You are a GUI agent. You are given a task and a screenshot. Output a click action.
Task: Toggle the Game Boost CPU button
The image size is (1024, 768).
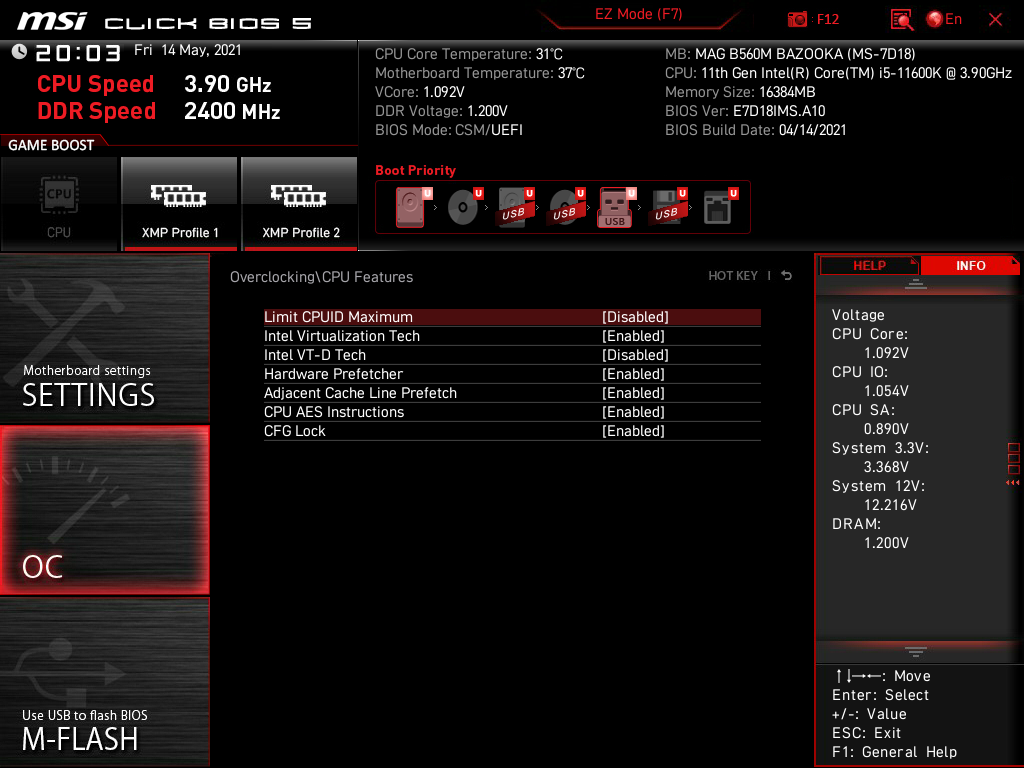59,204
